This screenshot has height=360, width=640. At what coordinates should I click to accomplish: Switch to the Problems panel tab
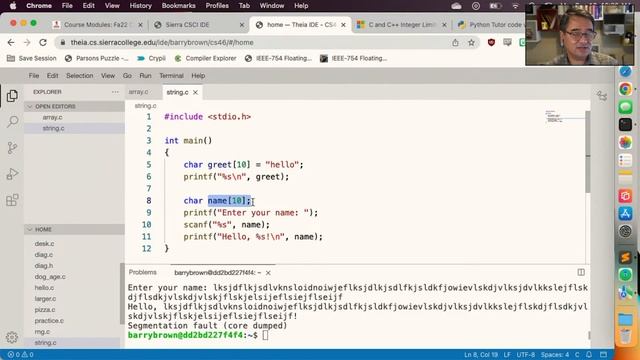(x=142, y=272)
